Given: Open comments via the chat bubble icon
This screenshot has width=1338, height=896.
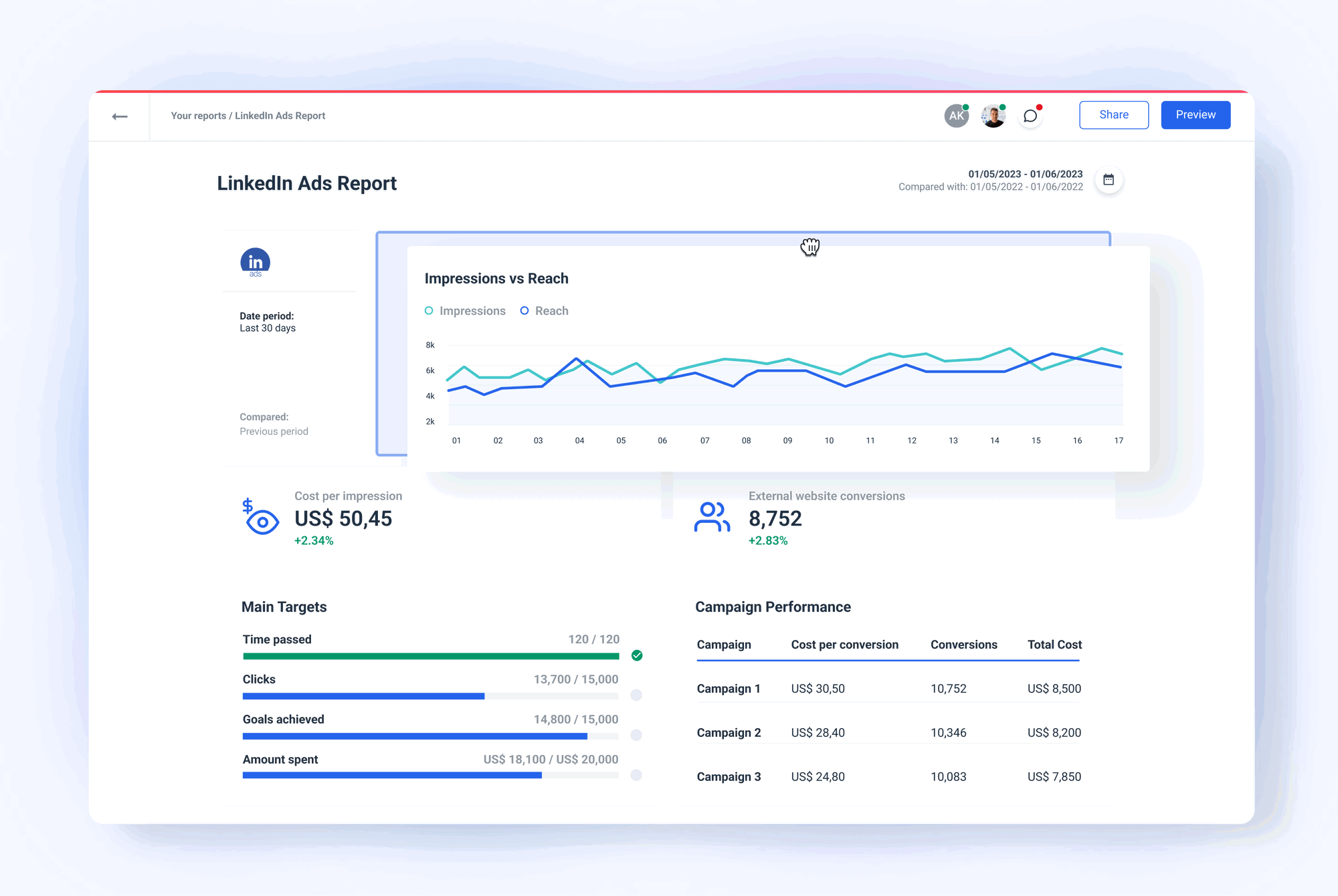Looking at the screenshot, I should tap(1030, 115).
